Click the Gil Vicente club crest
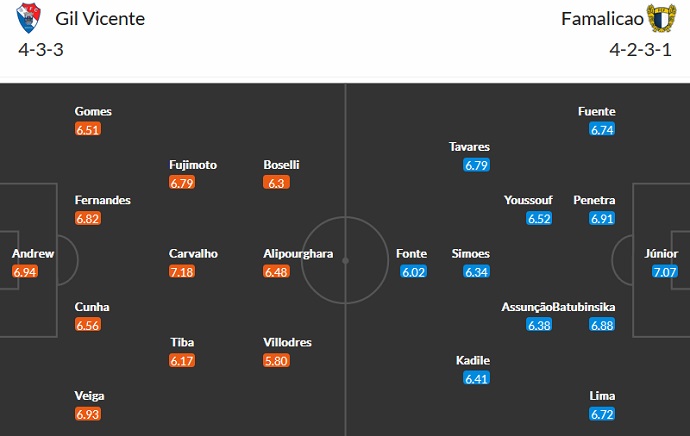Screen dimensions: 690x436 (x=30, y=18)
